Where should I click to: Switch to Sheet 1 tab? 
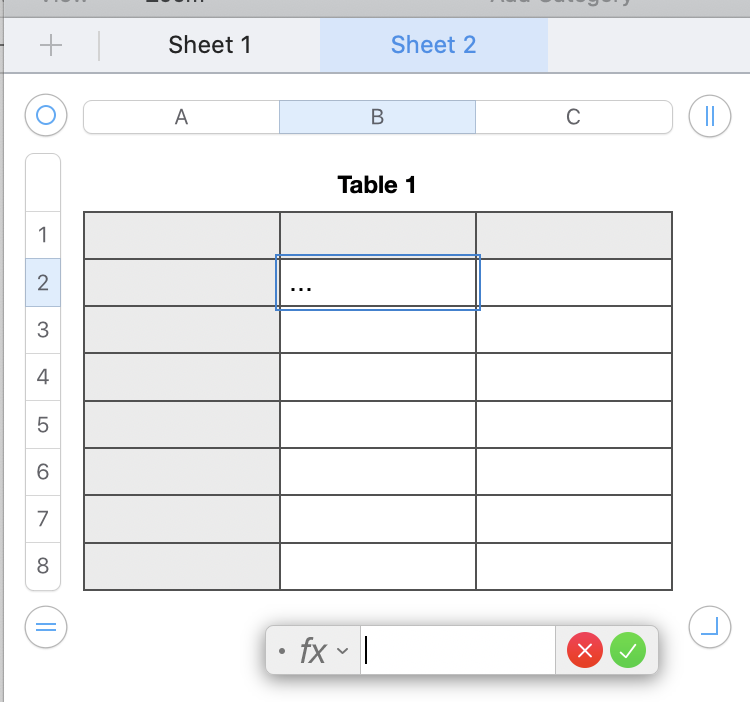coord(210,45)
